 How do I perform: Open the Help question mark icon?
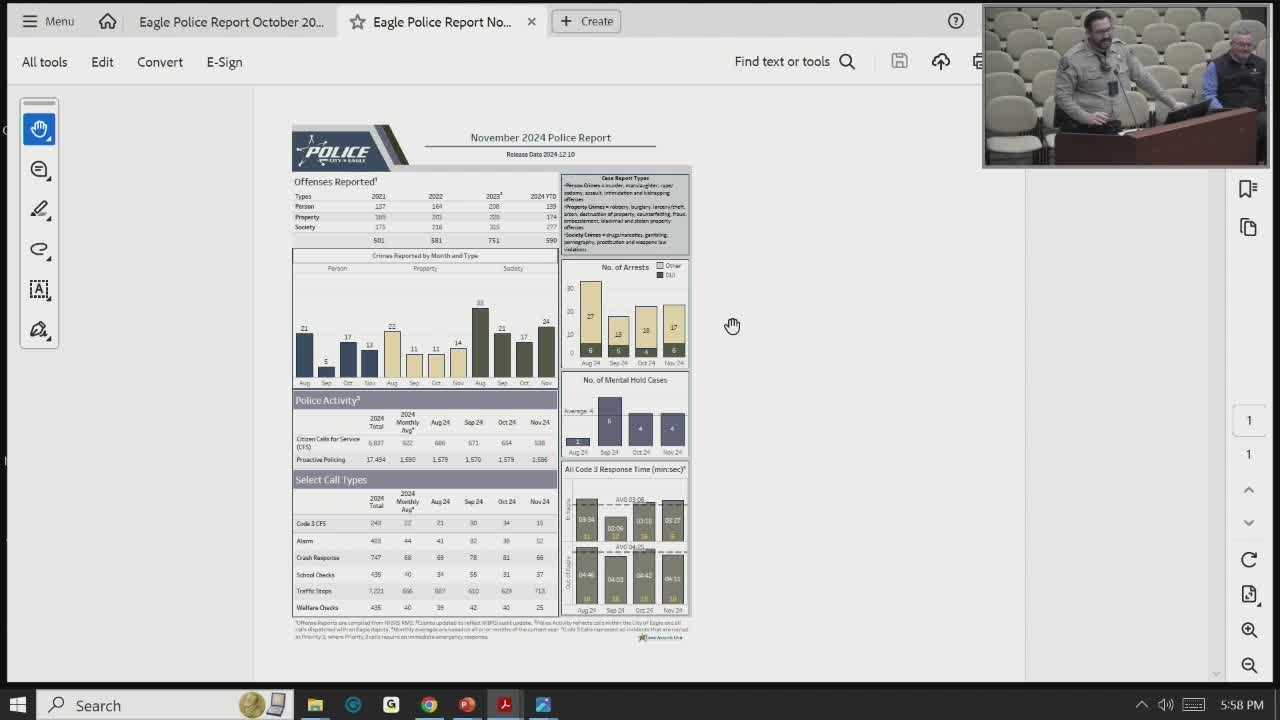[x=956, y=21]
